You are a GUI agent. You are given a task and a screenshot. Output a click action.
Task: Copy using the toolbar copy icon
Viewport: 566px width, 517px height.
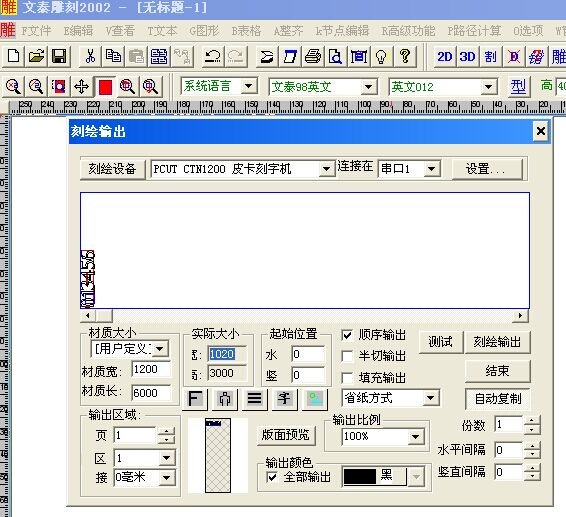coord(113,56)
